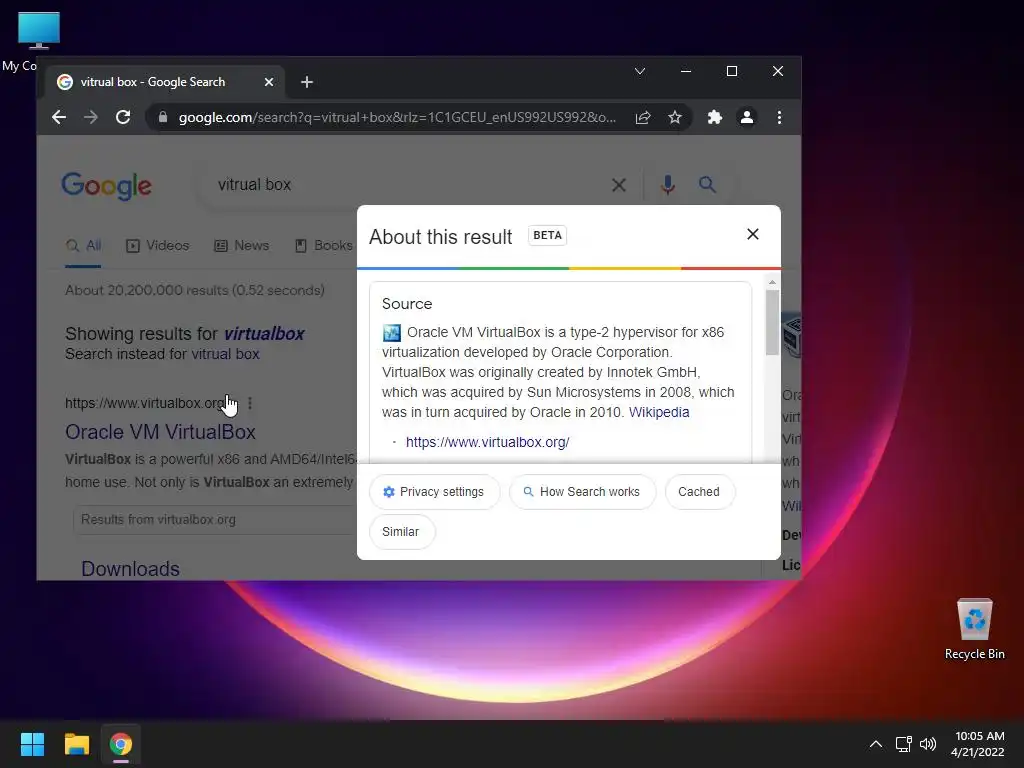
Task: Click the 'Source' heading text
Action: [407, 304]
